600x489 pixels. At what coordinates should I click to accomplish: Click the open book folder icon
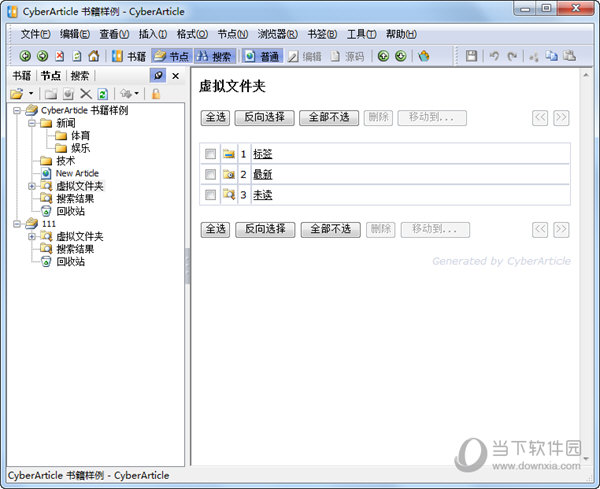[x=17, y=93]
